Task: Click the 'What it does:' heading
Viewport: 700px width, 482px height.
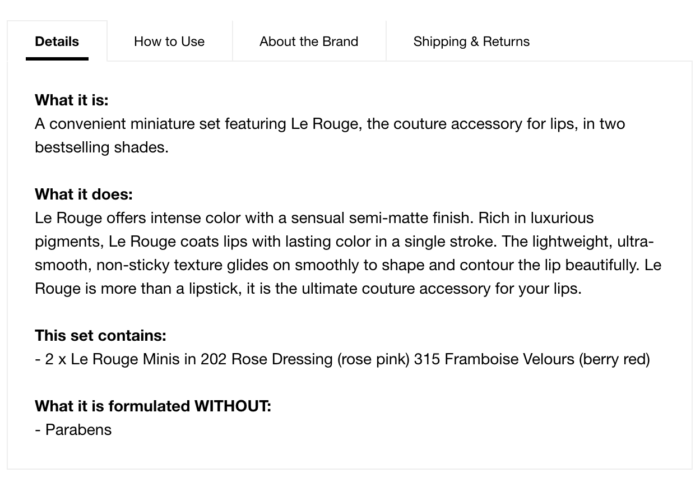Action: pos(83,194)
